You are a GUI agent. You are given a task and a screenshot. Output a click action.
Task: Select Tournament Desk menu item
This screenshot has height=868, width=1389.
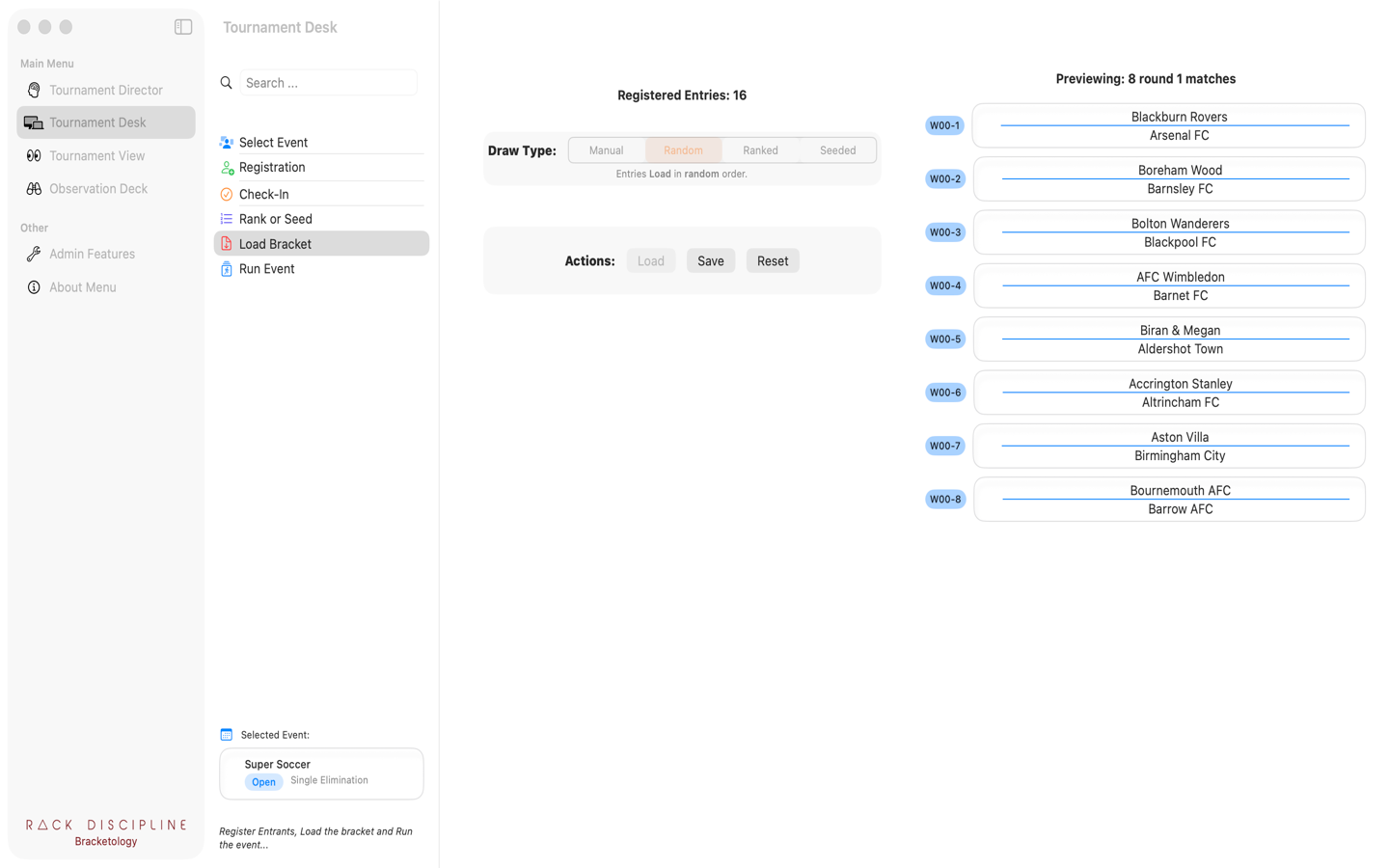pos(106,122)
